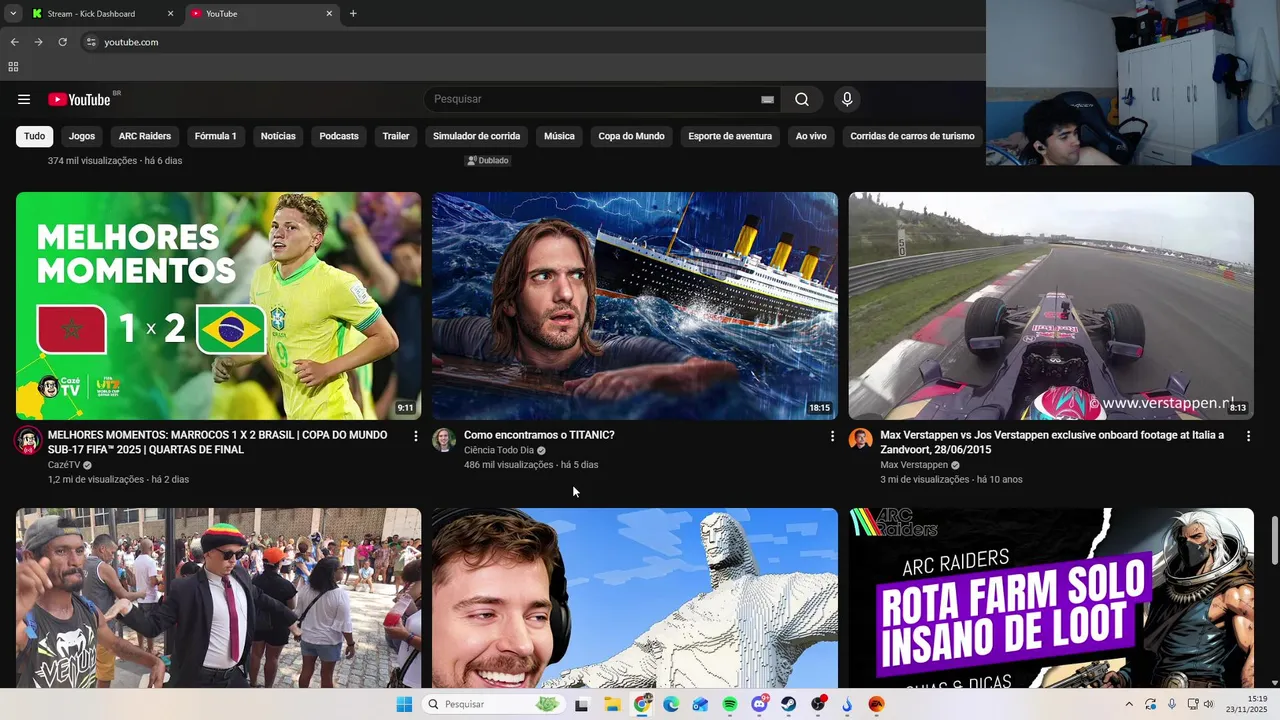Open options menu for Max Verstappen video
Screen dimensions: 1280x720
1248,436
